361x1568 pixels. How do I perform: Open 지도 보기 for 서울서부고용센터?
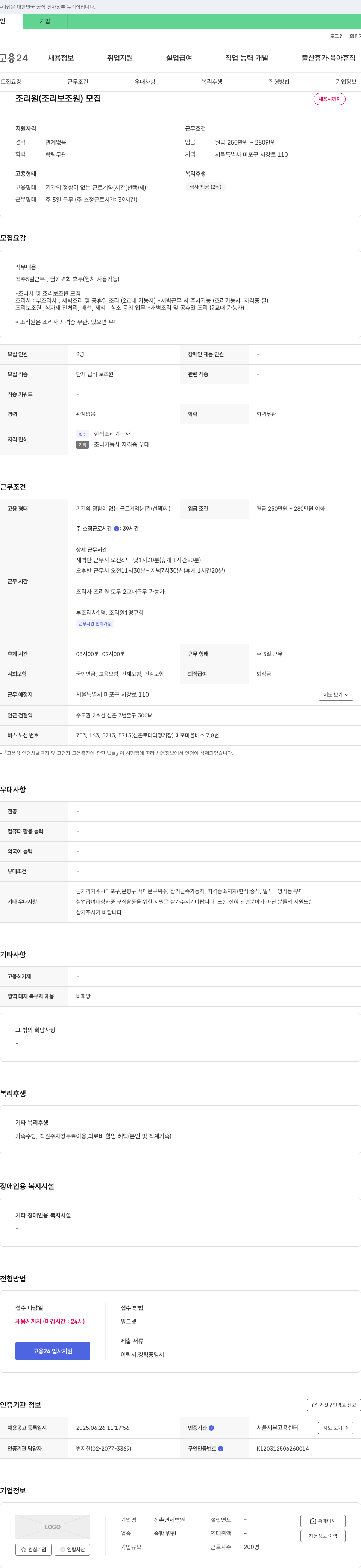tap(335, 1428)
